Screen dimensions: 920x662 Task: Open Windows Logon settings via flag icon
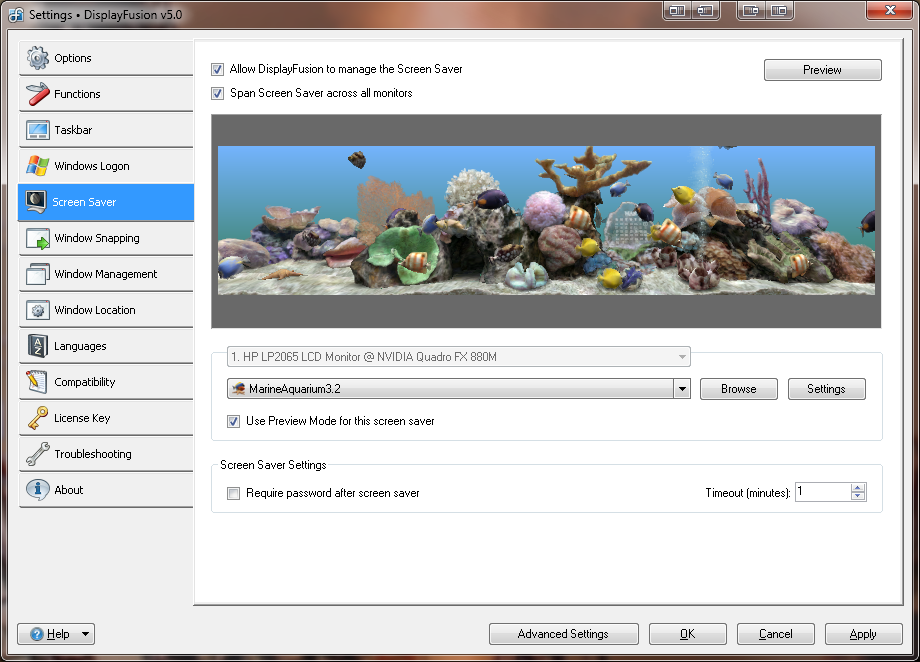(x=38, y=166)
